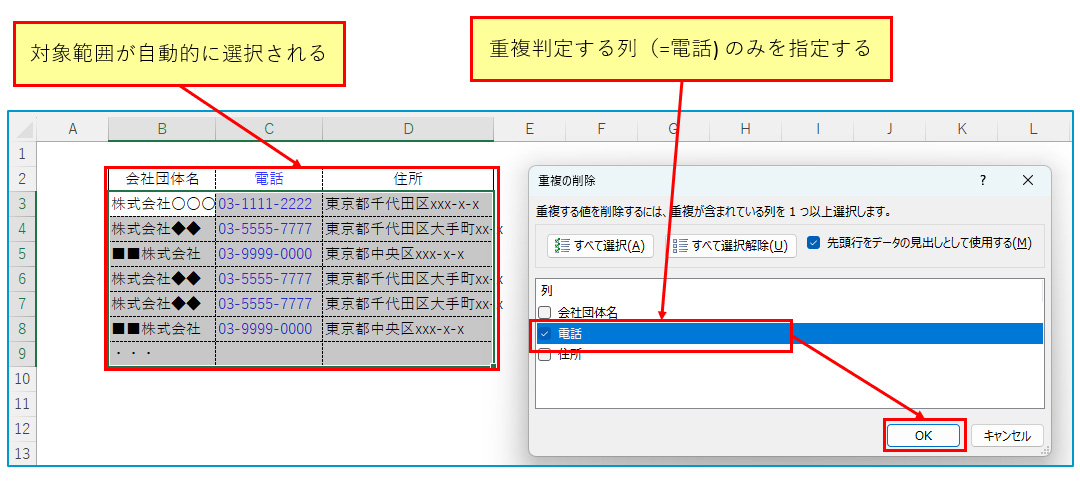This screenshot has width=1080, height=498.
Task: Check the 会社団体名 column checkbox
Action: point(545,313)
